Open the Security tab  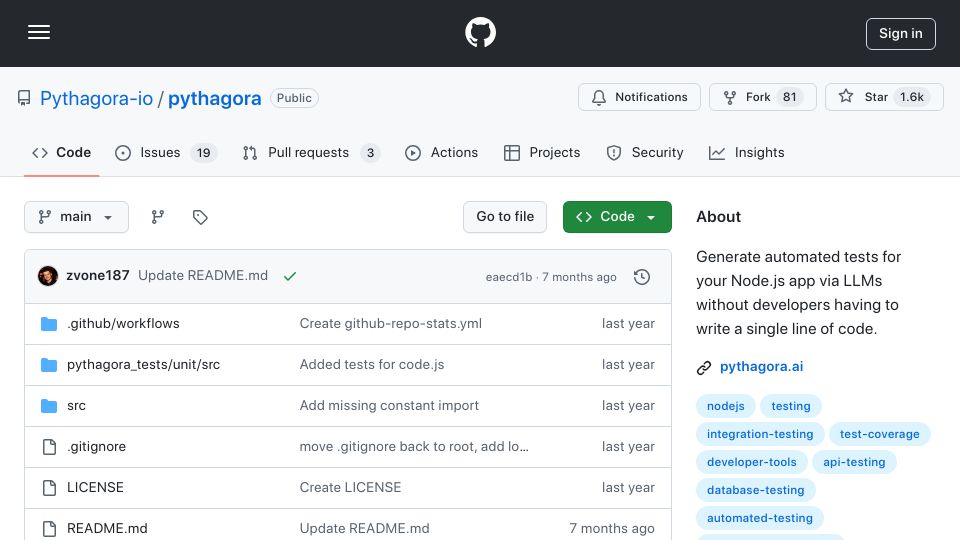645,152
